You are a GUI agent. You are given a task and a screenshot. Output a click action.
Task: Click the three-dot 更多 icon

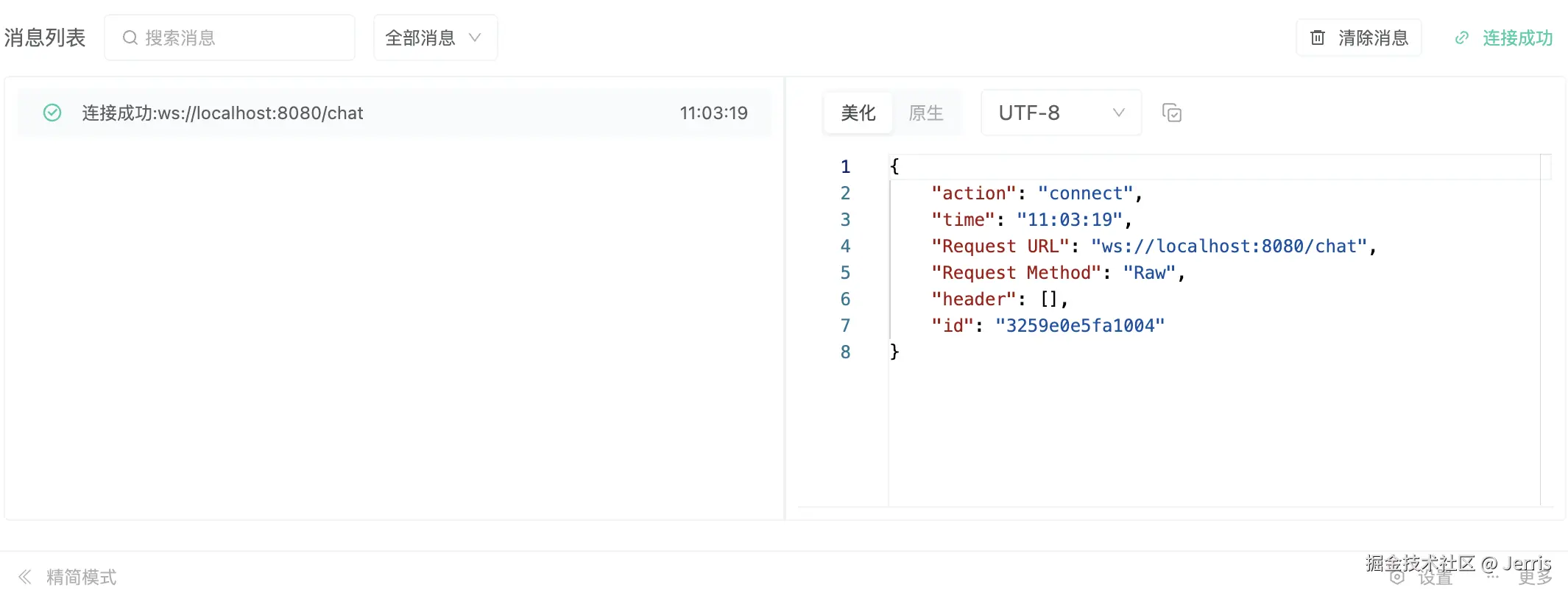point(1493,577)
